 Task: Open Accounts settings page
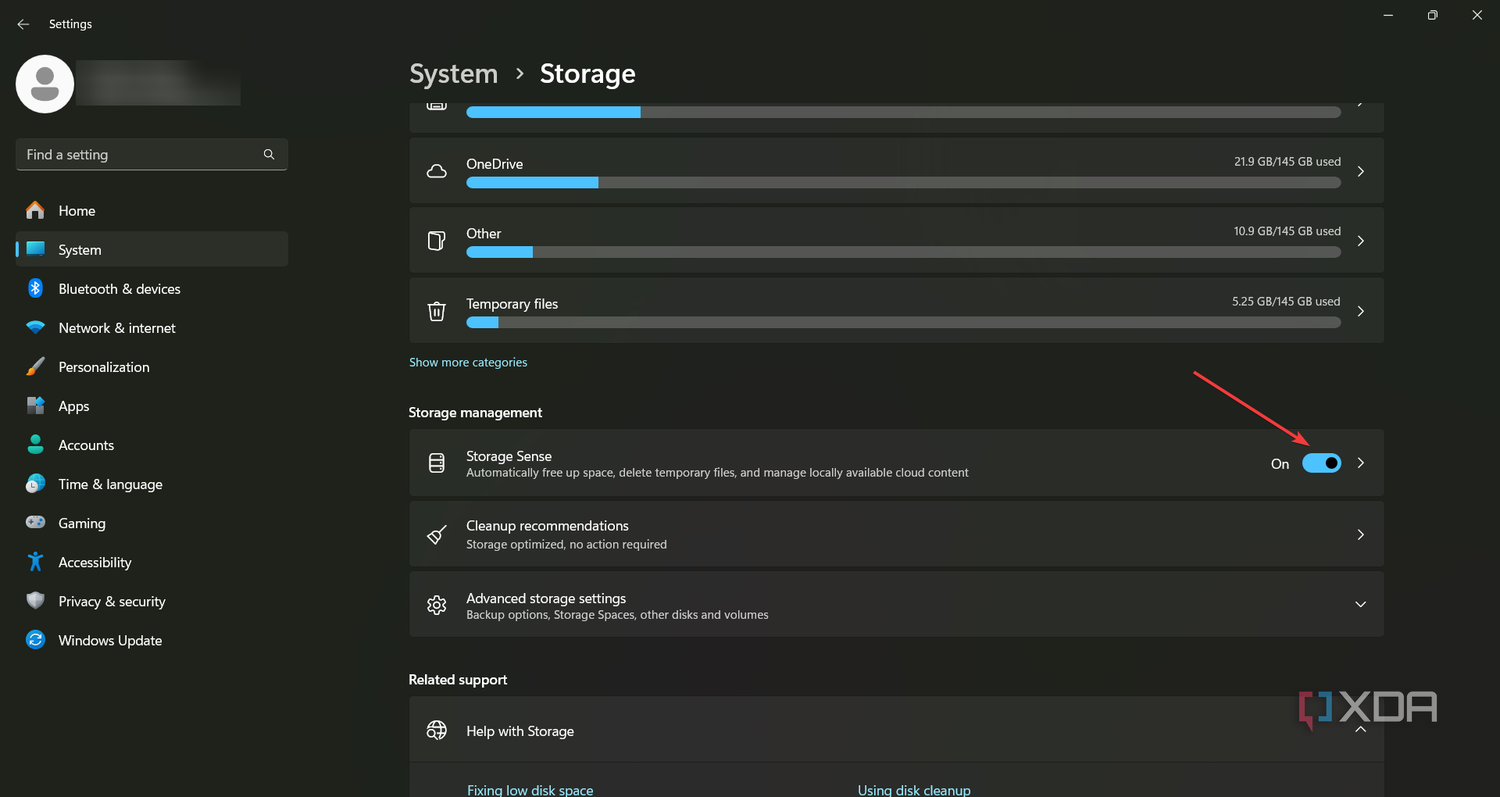tap(152, 445)
